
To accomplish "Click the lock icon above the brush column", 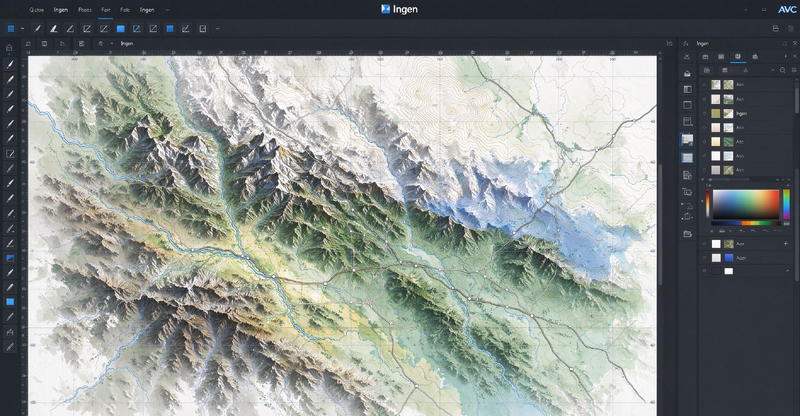I will tap(9, 47).
